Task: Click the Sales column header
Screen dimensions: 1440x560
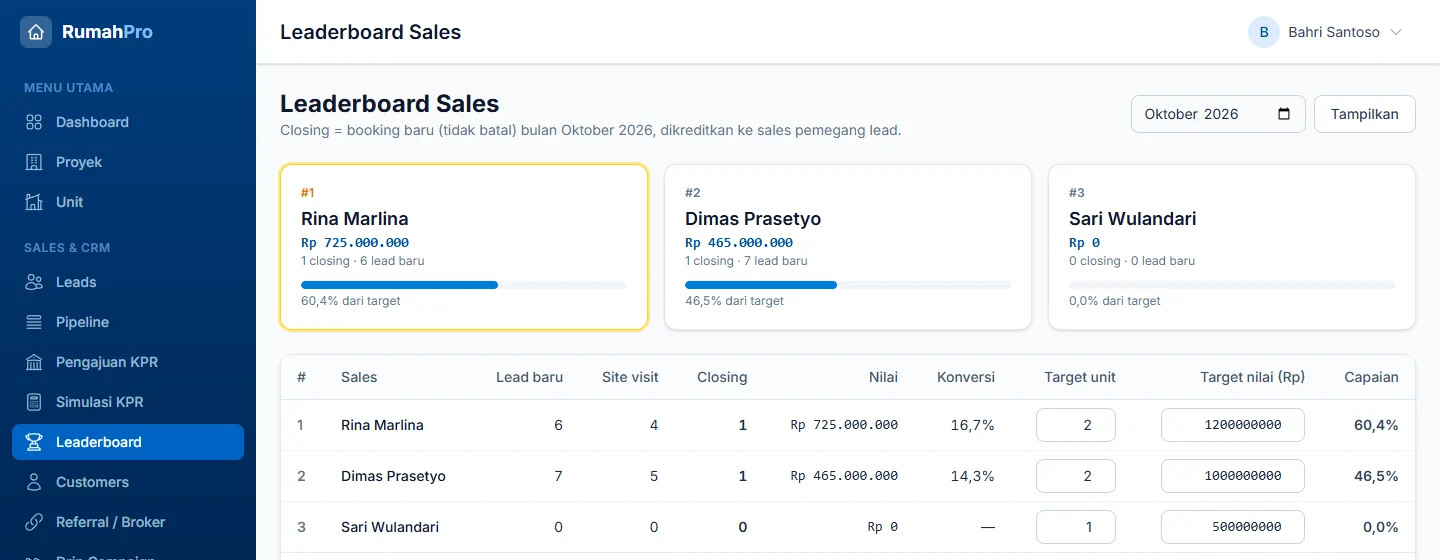Action: 359,377
